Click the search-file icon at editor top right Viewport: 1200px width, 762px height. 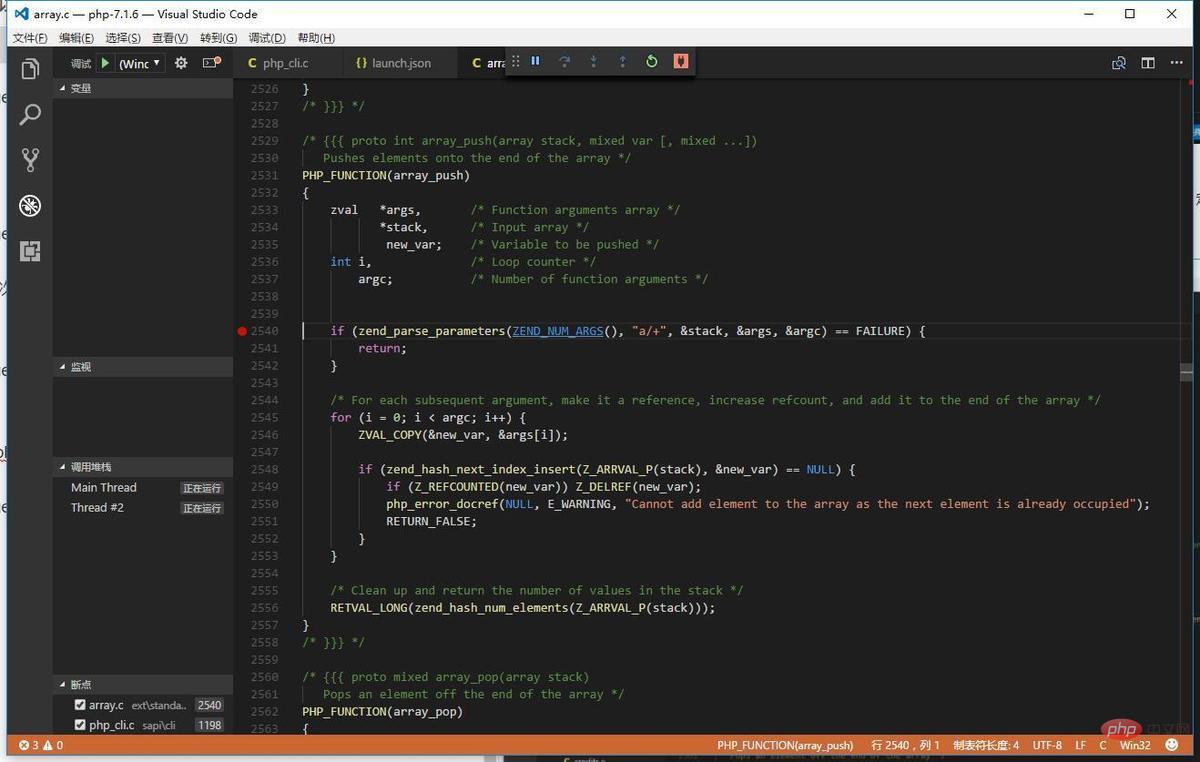click(1119, 63)
